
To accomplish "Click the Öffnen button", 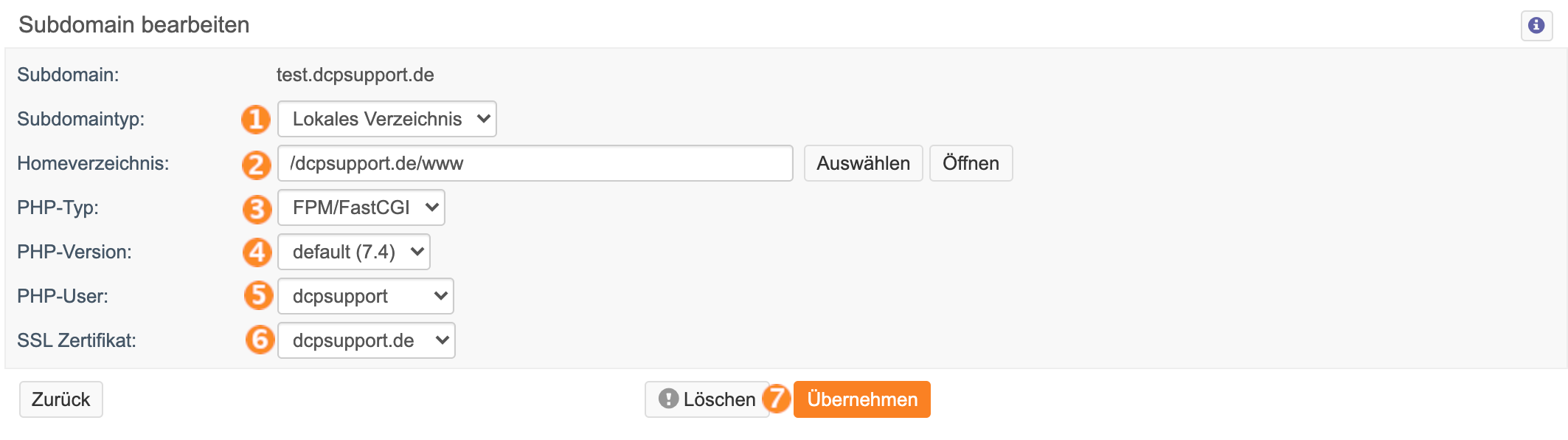I will coord(971,163).
